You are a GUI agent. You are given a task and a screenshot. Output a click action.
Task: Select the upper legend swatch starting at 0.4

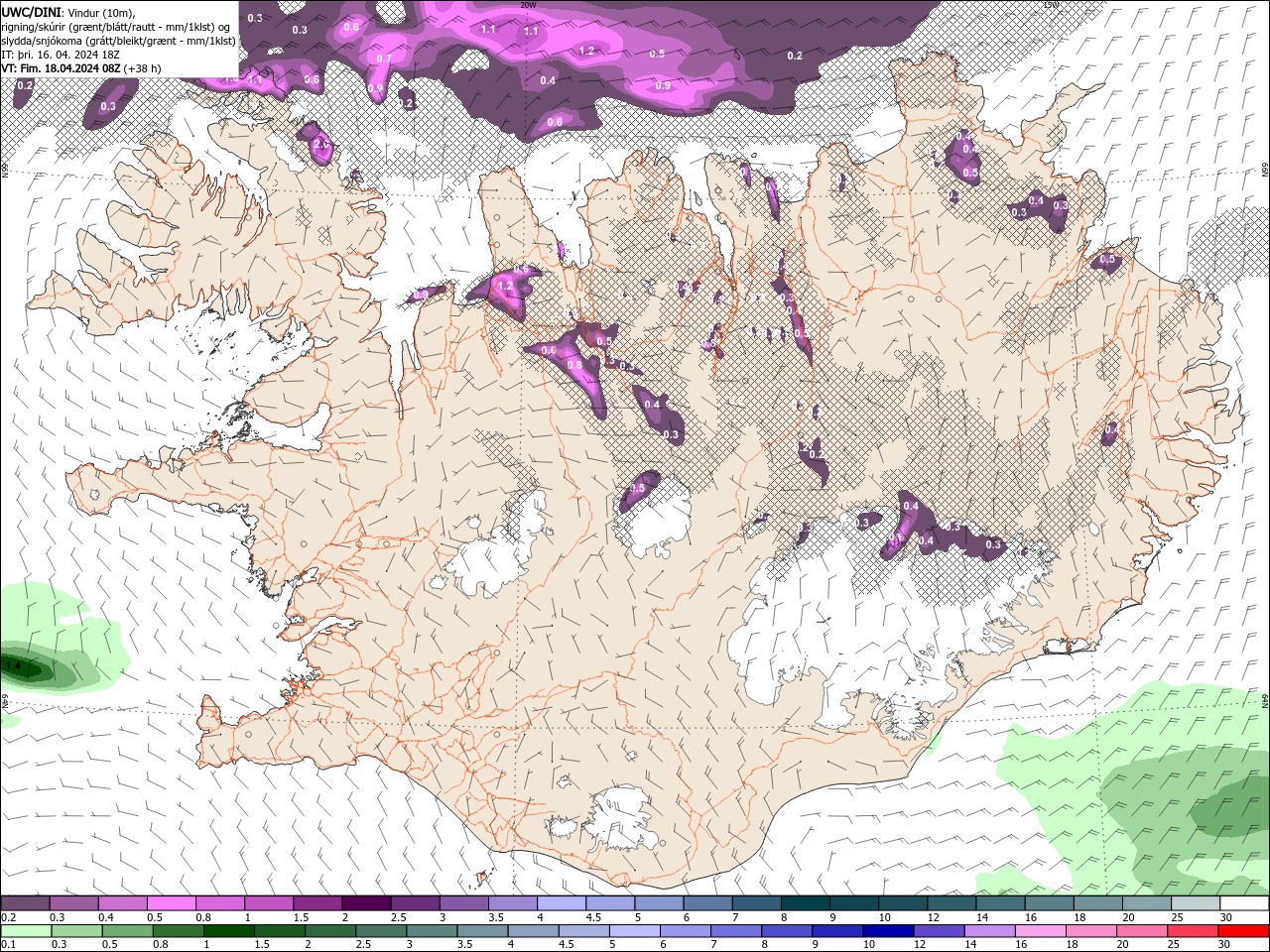click(x=122, y=903)
